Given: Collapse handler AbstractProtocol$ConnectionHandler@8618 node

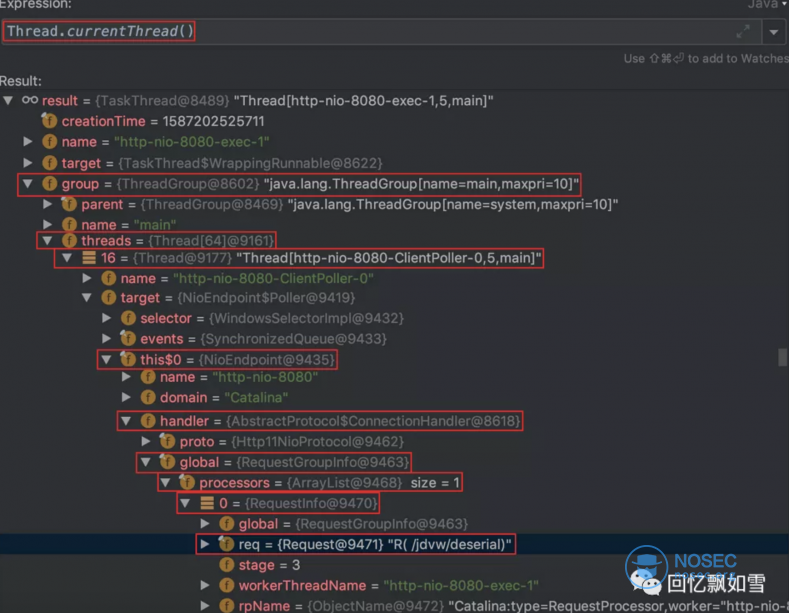Looking at the screenshot, I should tap(126, 421).
